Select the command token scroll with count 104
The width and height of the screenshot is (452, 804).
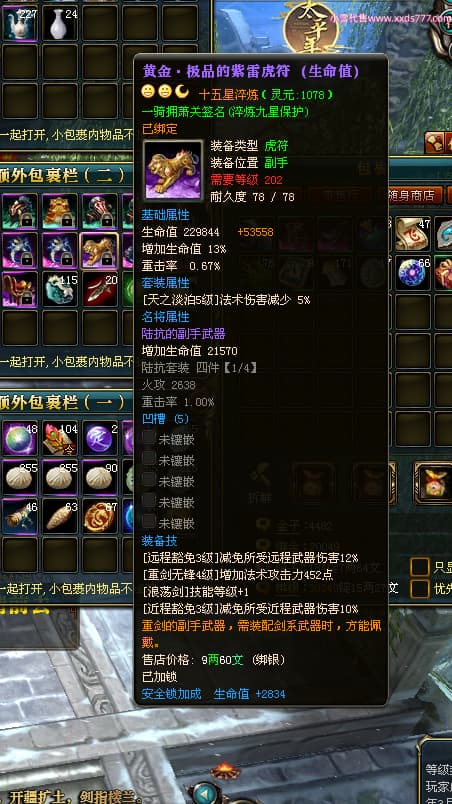coord(60,438)
